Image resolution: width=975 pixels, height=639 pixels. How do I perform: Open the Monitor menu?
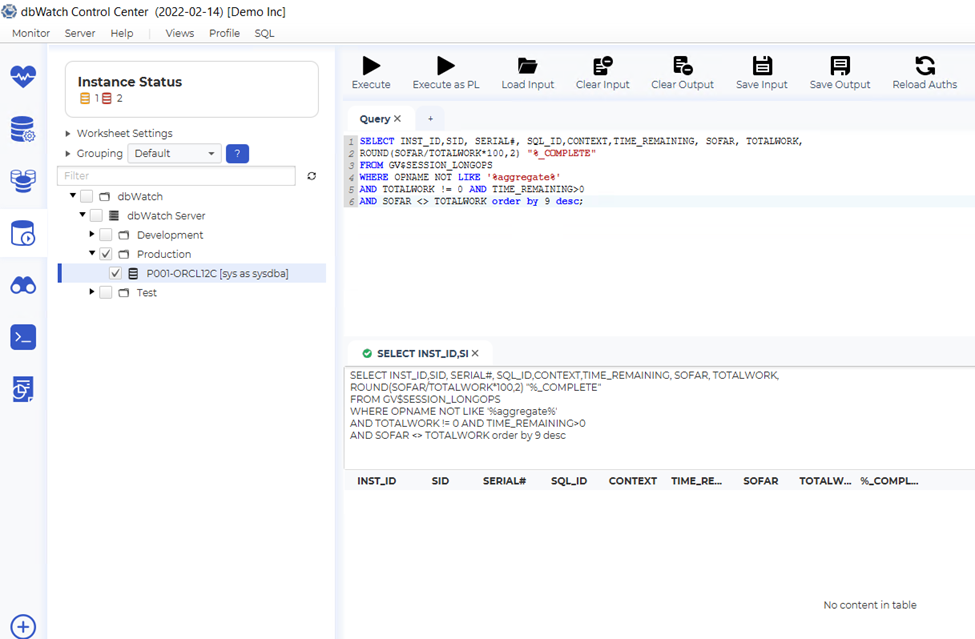pos(30,33)
